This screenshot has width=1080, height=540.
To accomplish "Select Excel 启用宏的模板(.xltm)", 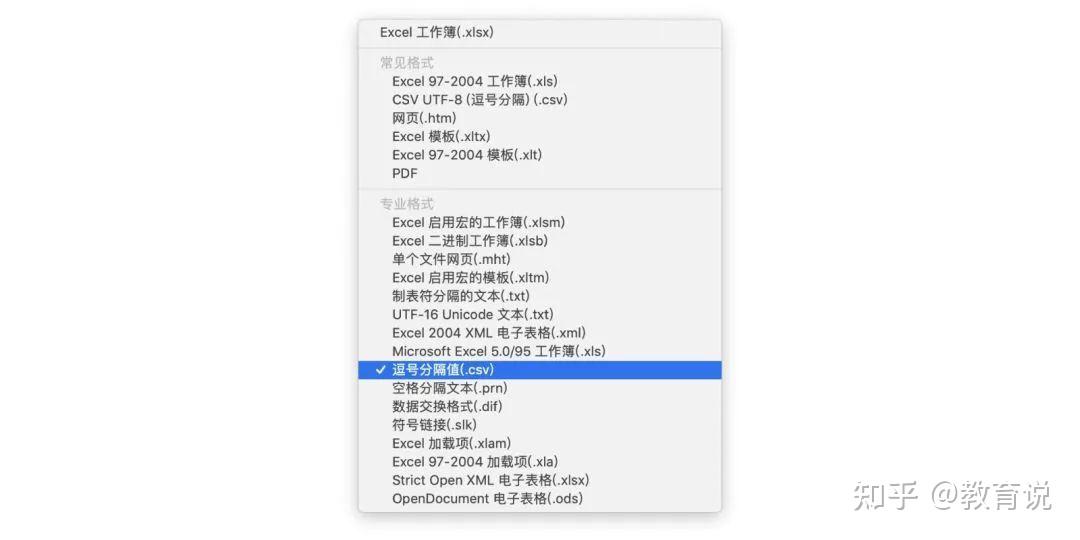I will point(539,278).
